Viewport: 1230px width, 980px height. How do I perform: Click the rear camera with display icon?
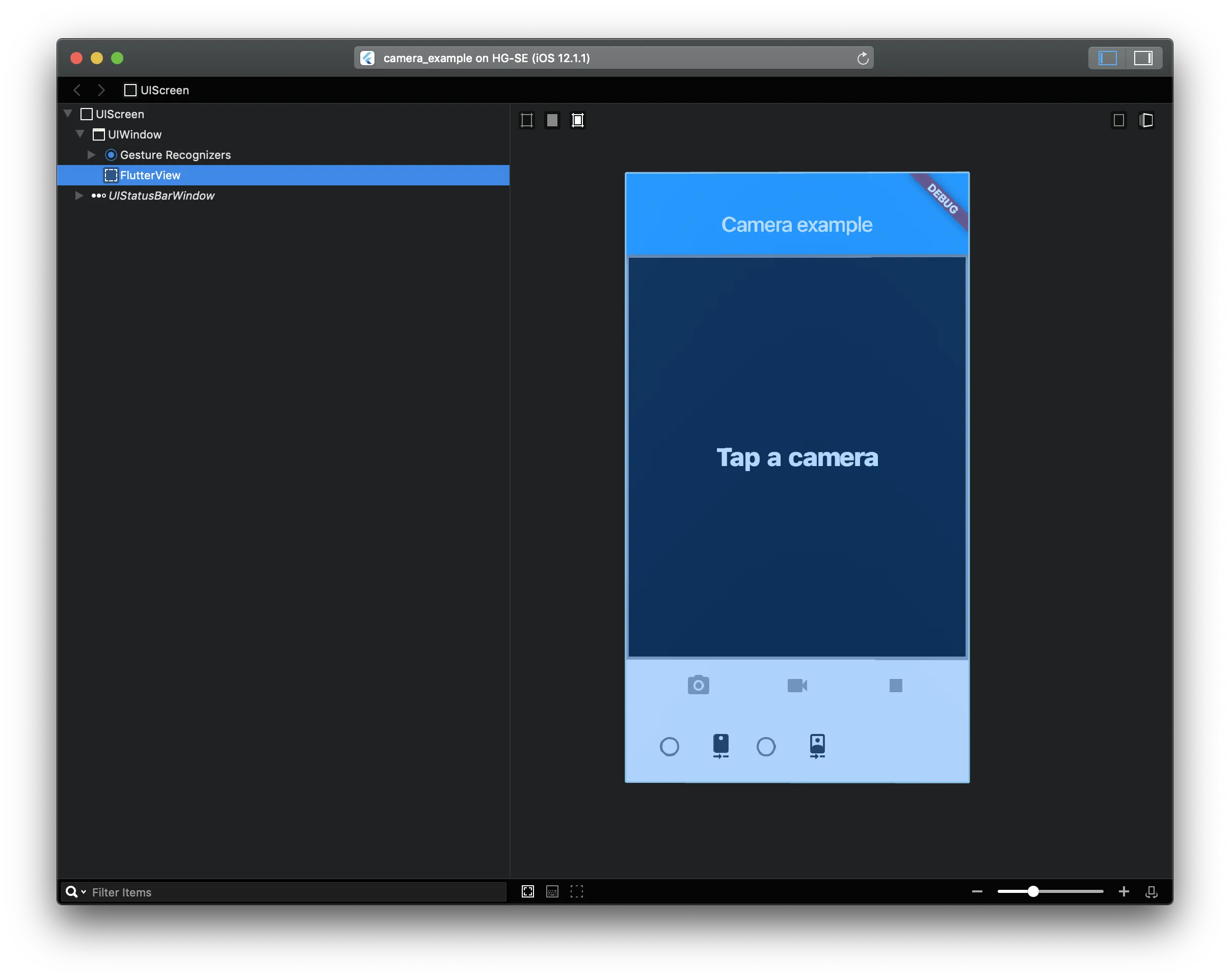click(719, 745)
